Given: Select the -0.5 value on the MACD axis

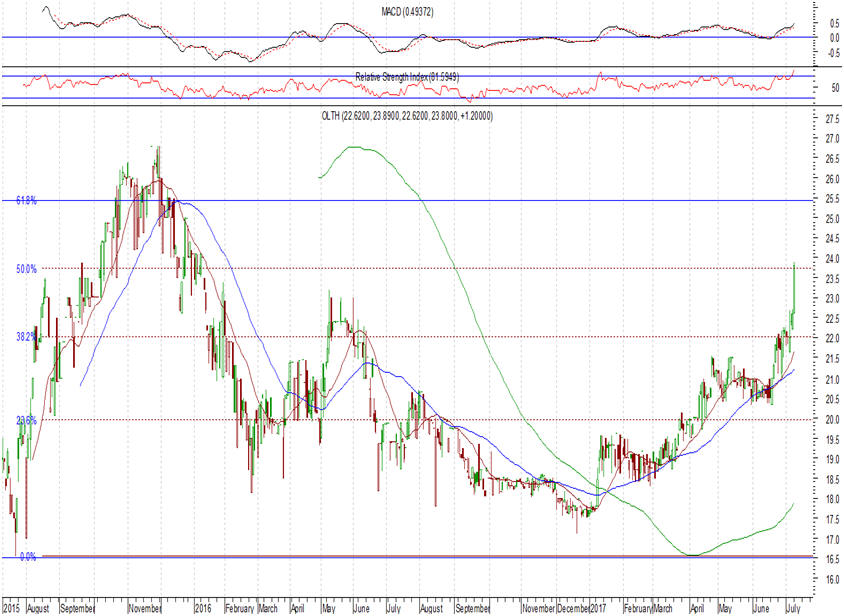Looking at the screenshot, I should click(x=825, y=55).
